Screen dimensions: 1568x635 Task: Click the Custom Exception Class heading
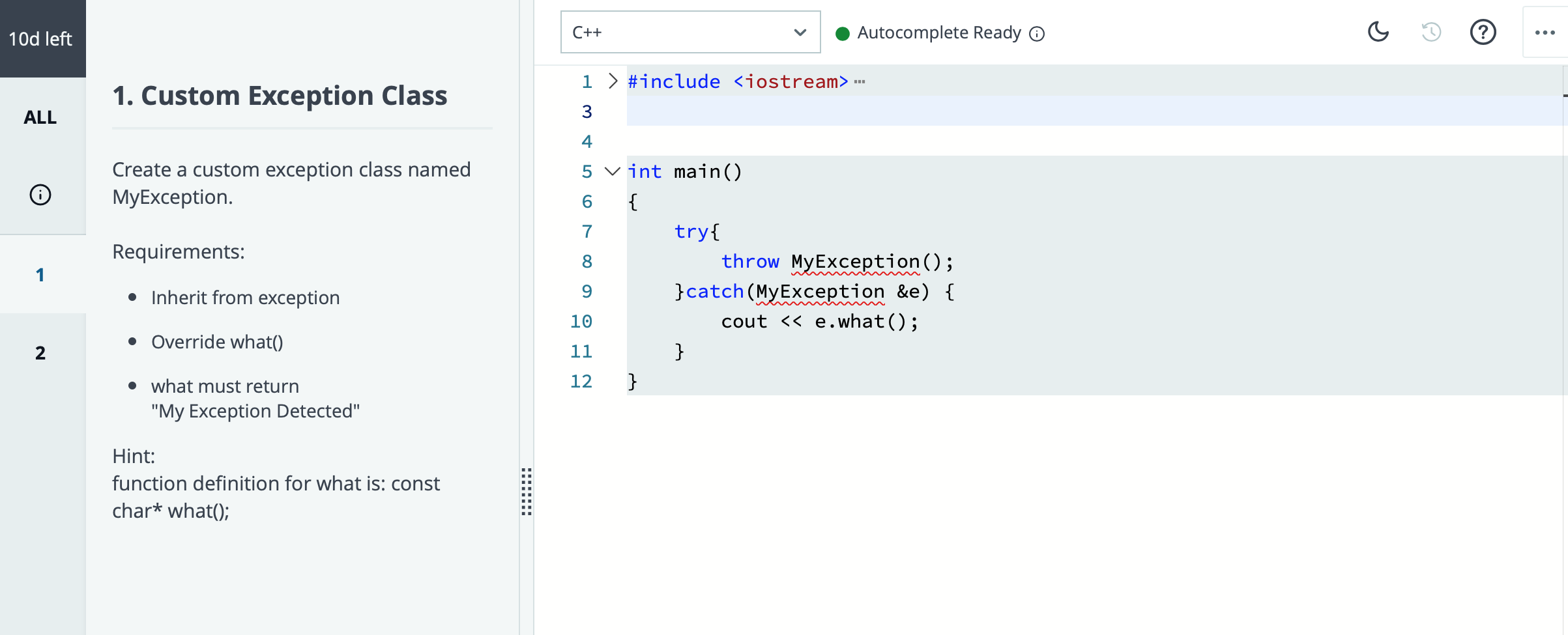(280, 95)
